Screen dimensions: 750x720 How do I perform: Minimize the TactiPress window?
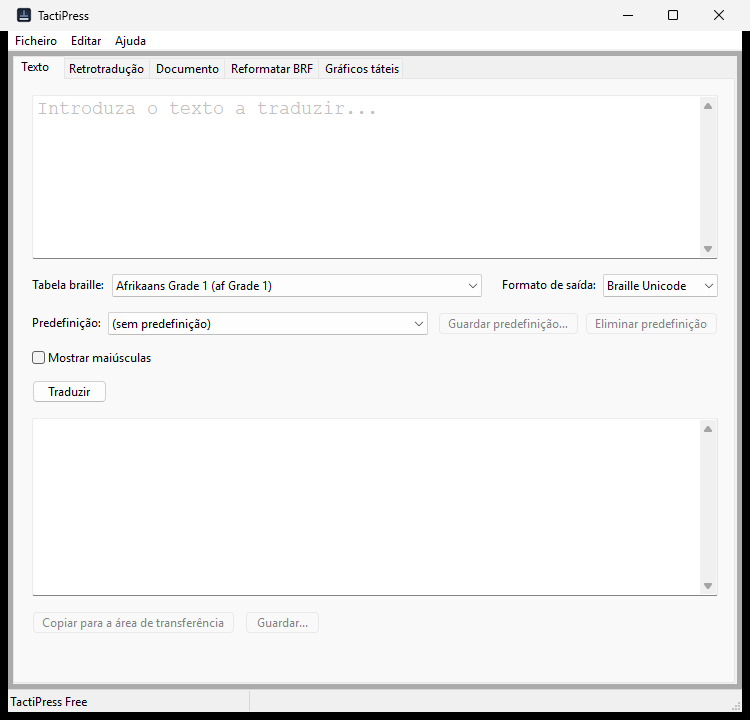pos(628,15)
